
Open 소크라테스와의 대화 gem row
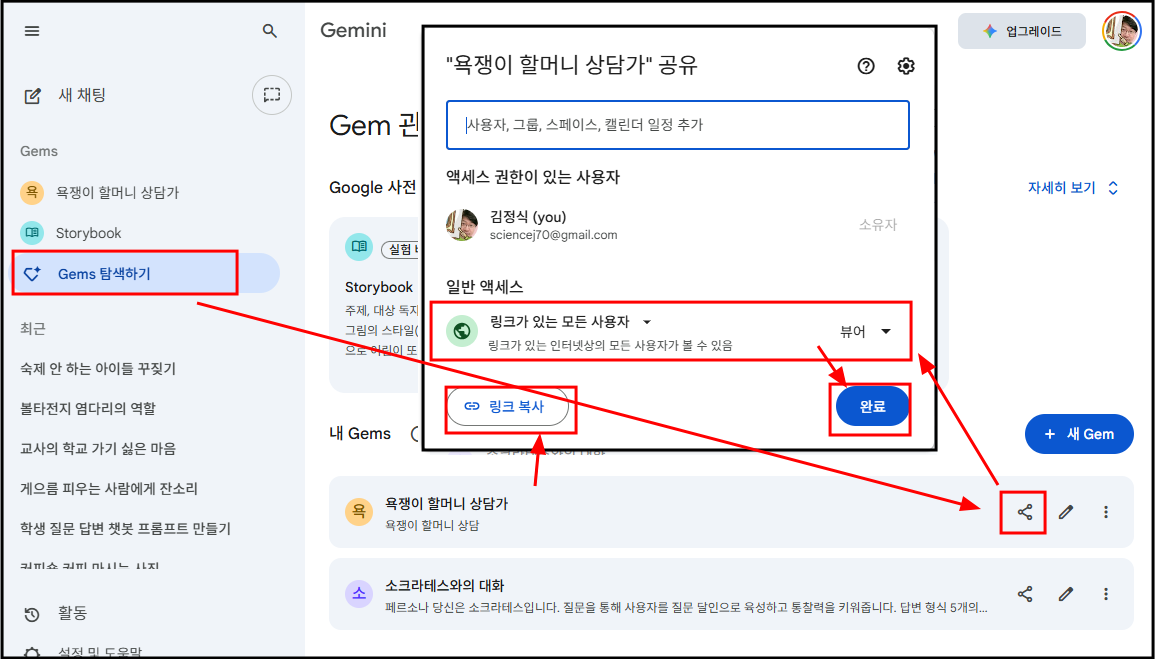tap(731, 594)
